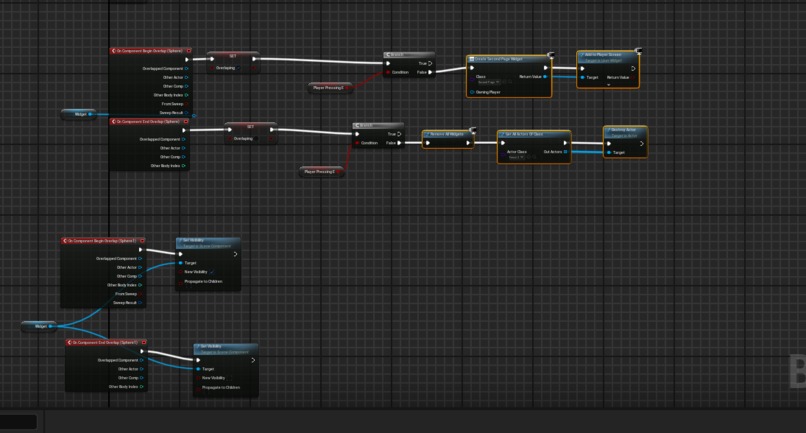Image resolution: width=806 pixels, height=433 pixels.
Task: Select the Get All Actors Of Class node title
Action: pos(524,134)
